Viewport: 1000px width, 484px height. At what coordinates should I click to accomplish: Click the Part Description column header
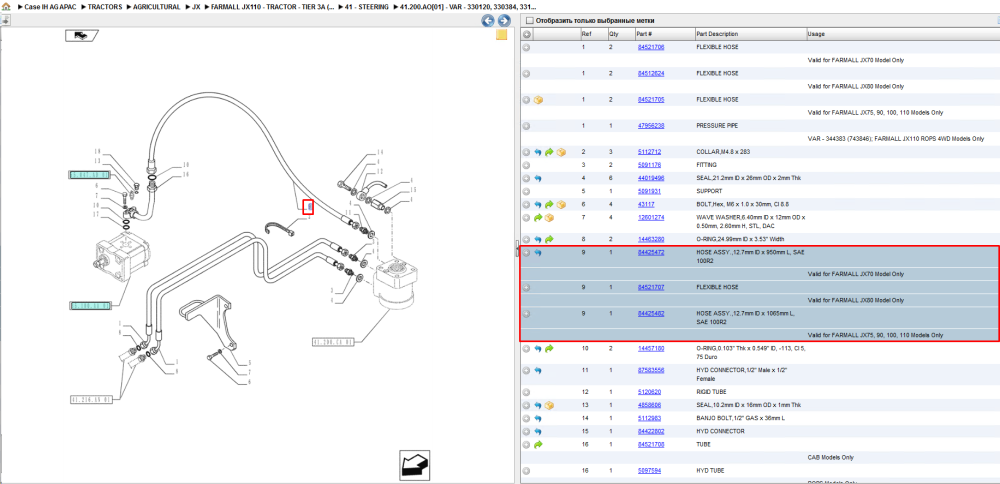click(750, 34)
